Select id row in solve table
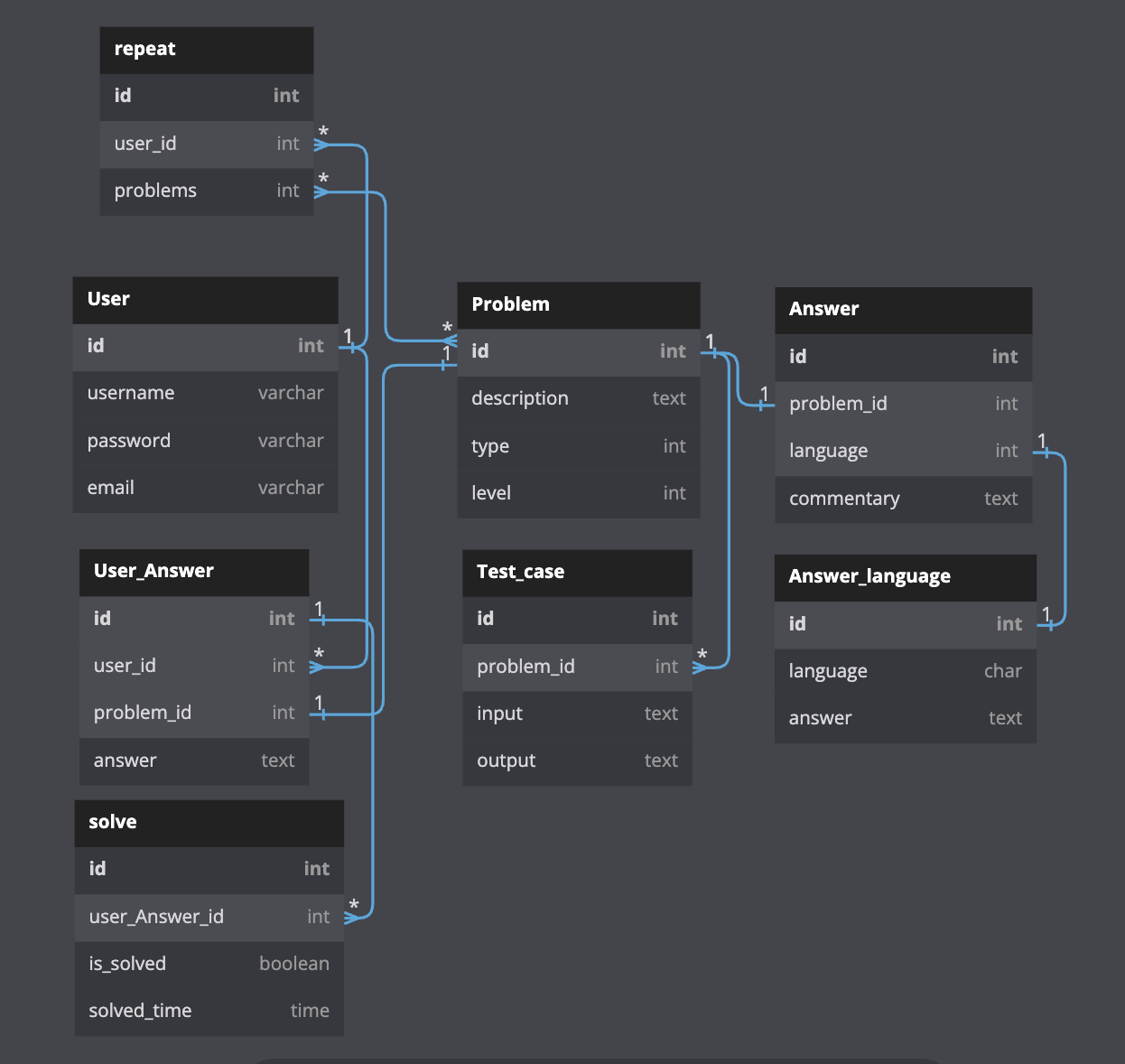This screenshot has width=1125, height=1064. (x=209, y=870)
